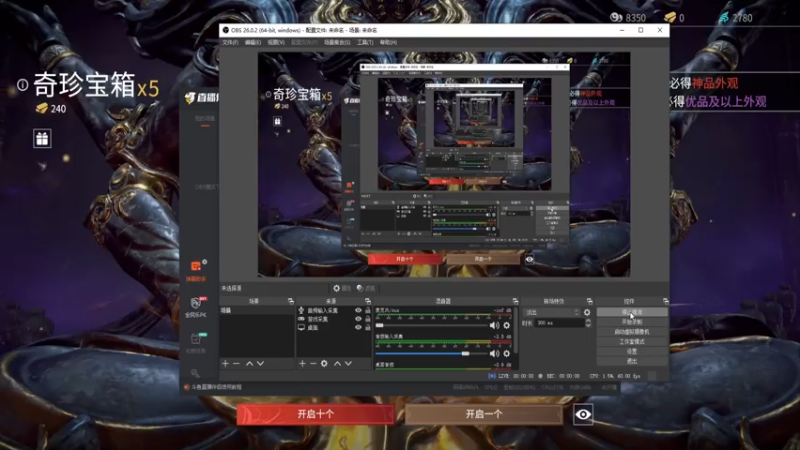The width and height of the screenshot is (800, 450).
Task: Click the OBS preview canvas
Action: (444, 164)
